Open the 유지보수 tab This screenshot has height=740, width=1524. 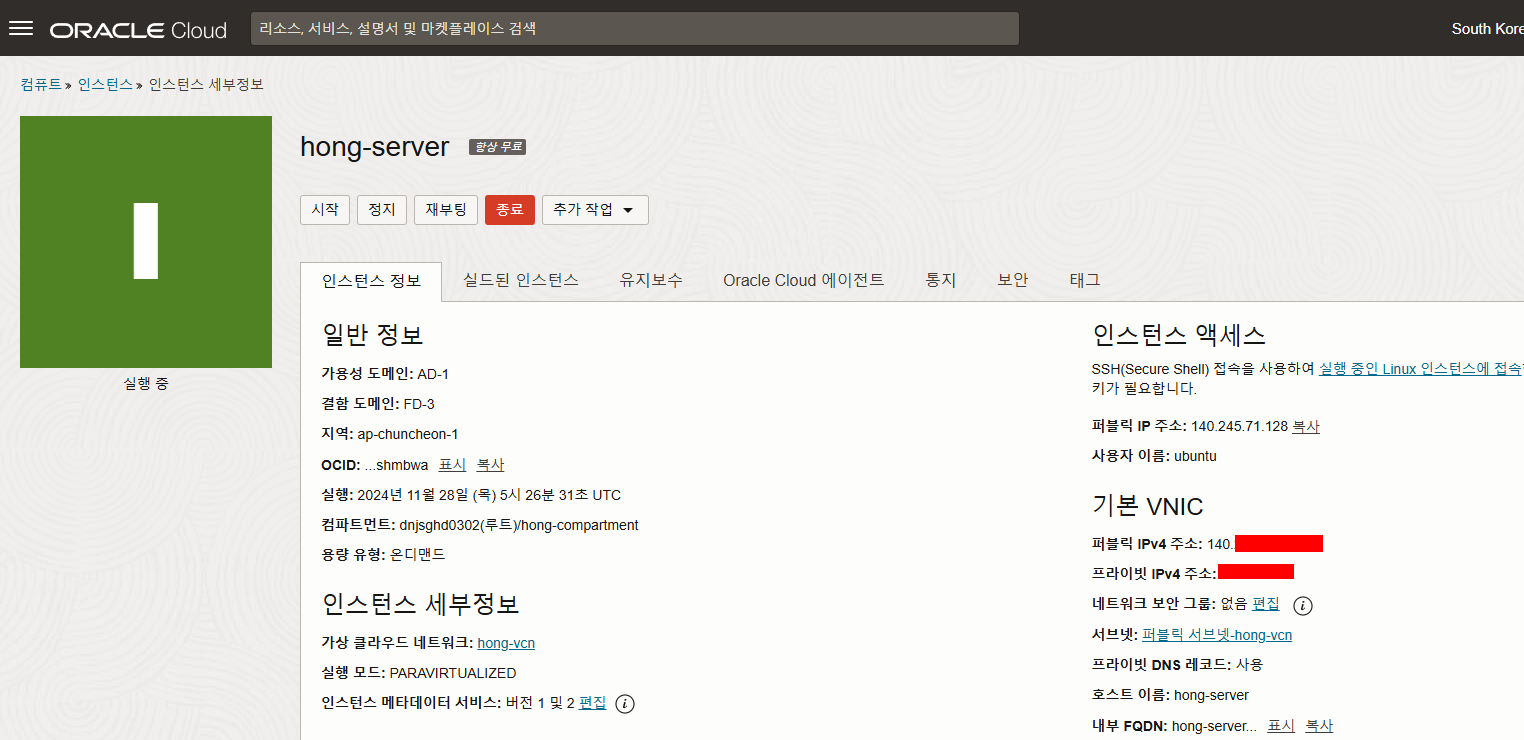point(651,281)
